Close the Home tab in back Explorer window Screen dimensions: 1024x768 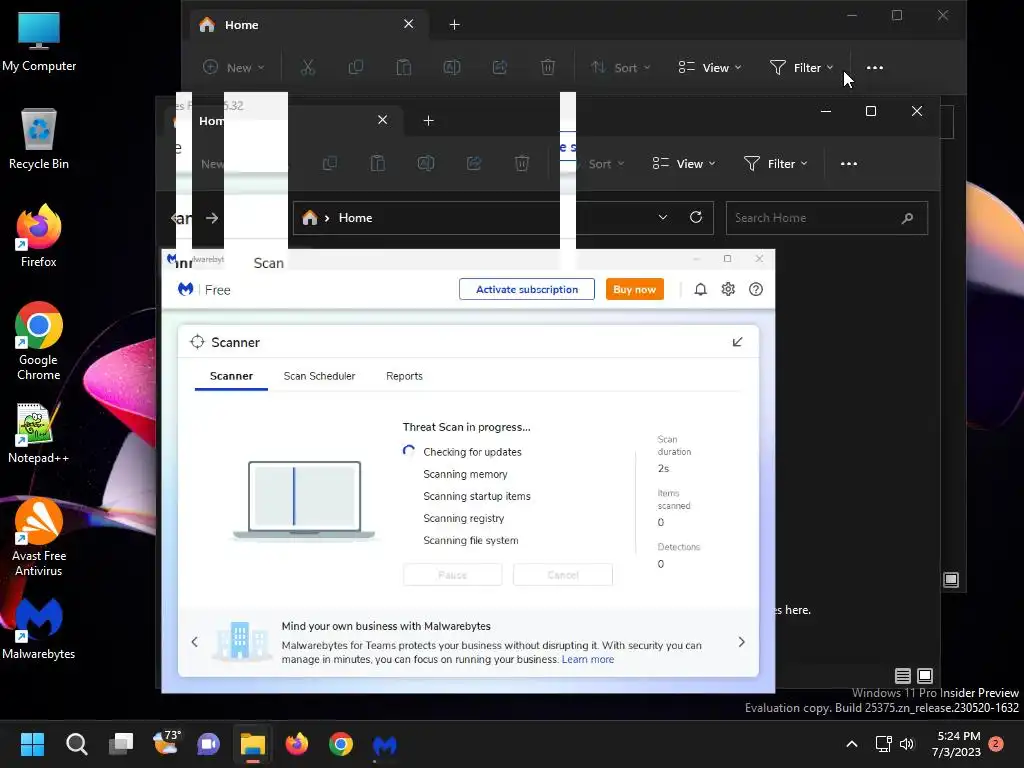409,24
